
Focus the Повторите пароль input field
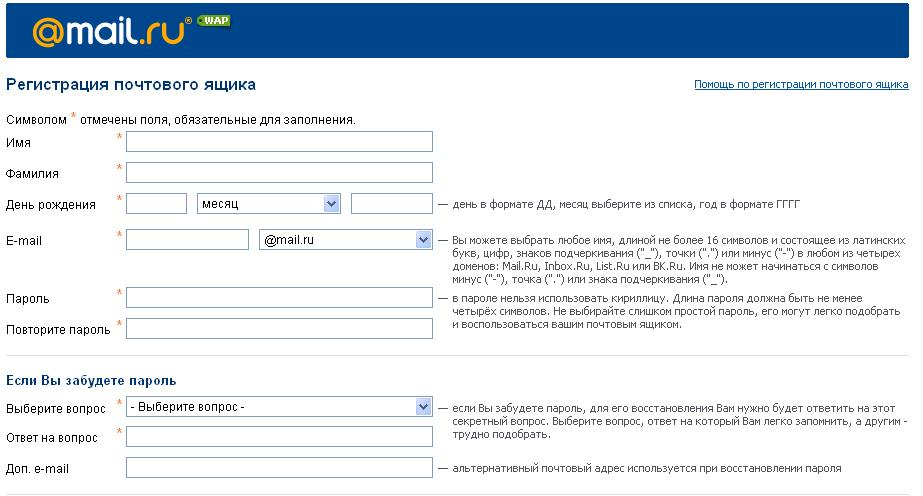point(279,328)
